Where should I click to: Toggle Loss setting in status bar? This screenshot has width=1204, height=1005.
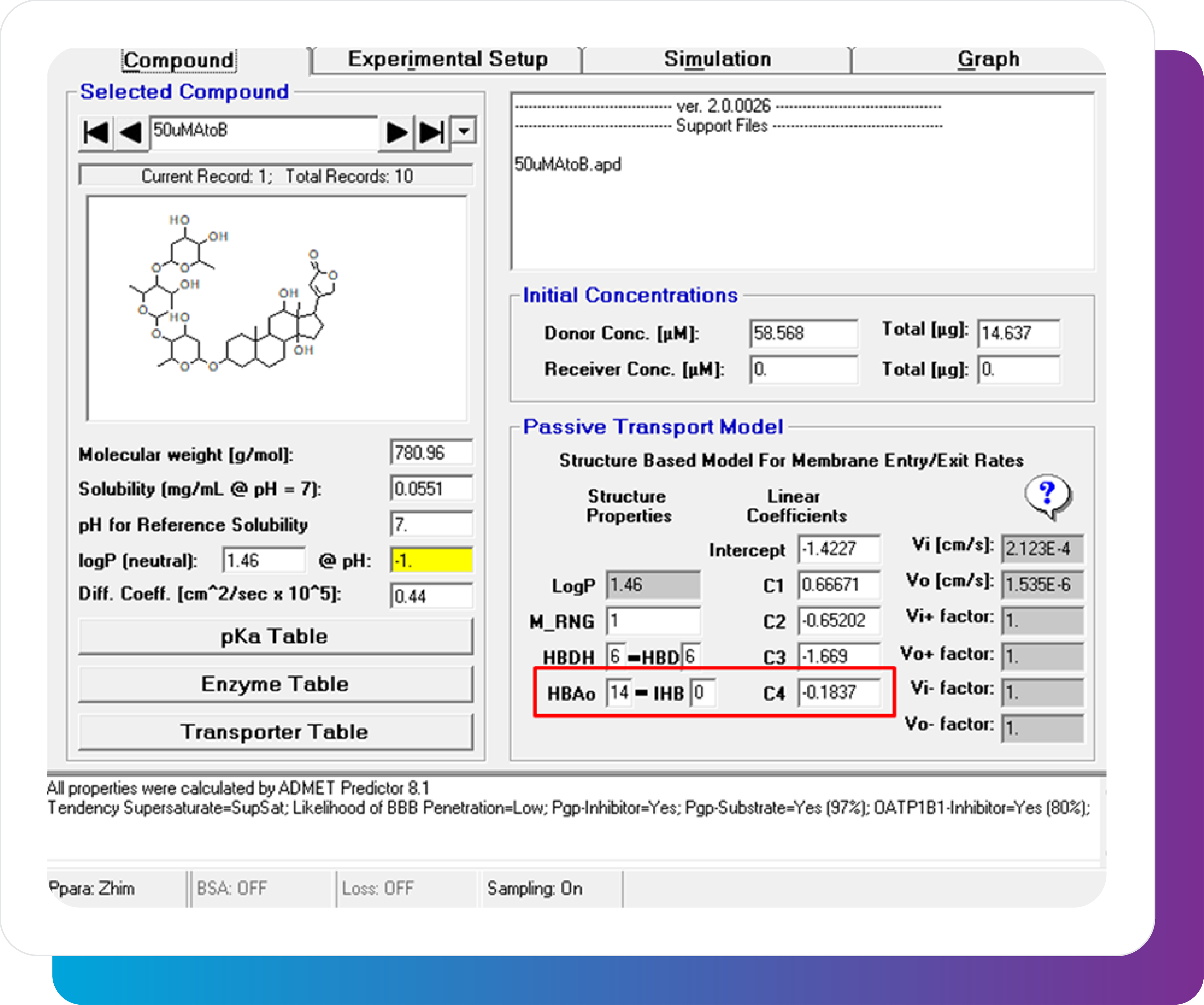(378, 888)
